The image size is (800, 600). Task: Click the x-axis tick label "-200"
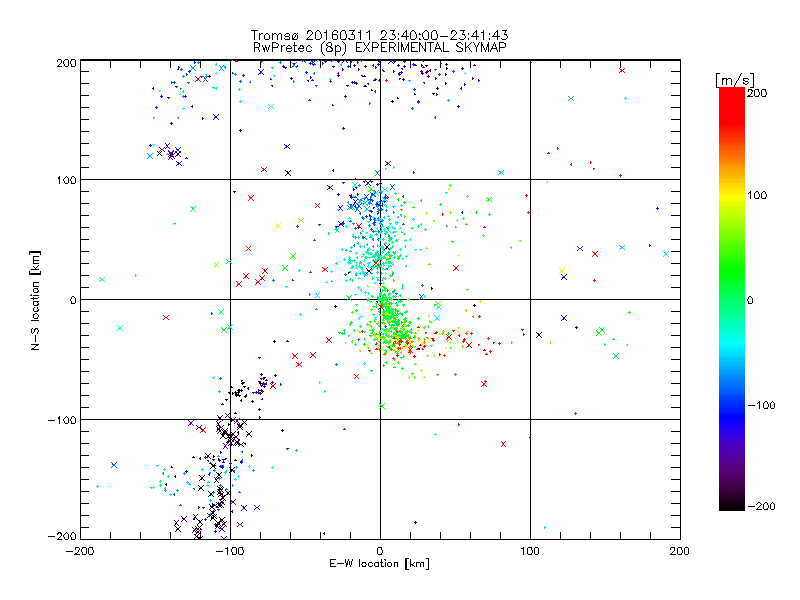[80, 551]
